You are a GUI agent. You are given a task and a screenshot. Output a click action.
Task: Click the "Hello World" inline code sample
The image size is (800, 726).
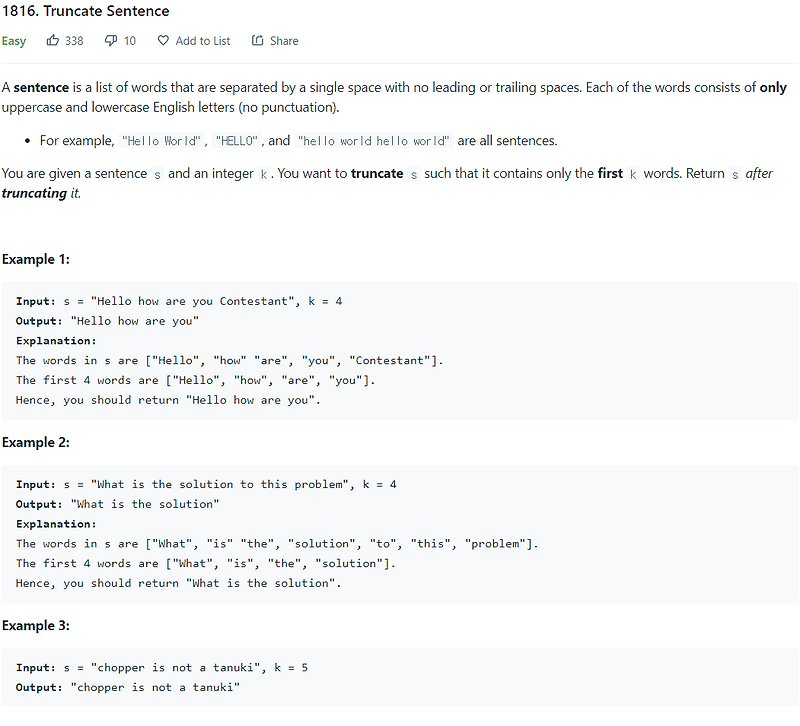pos(160,141)
